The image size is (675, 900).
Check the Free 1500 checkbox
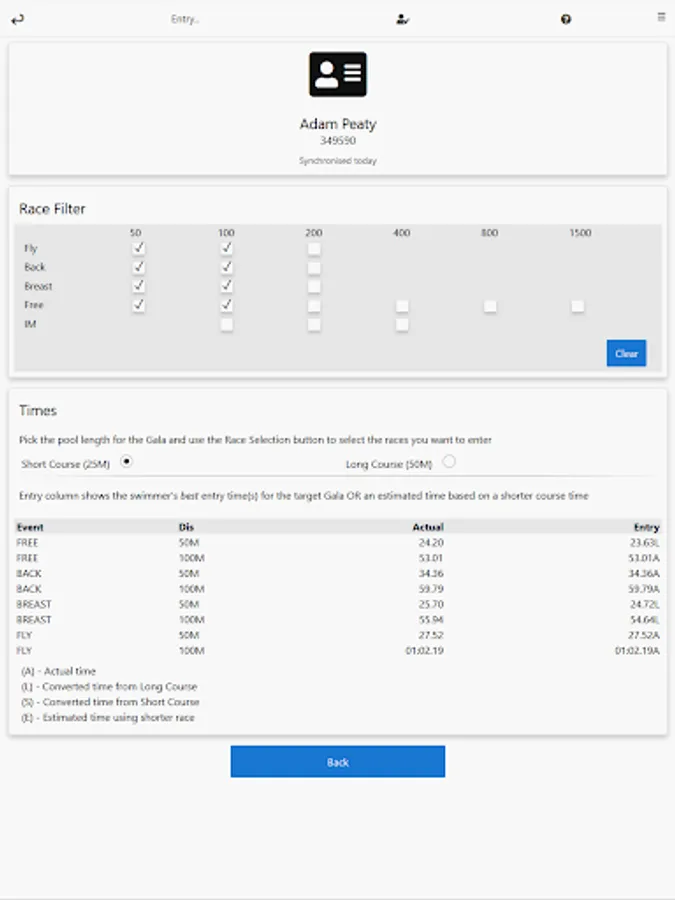coord(577,305)
